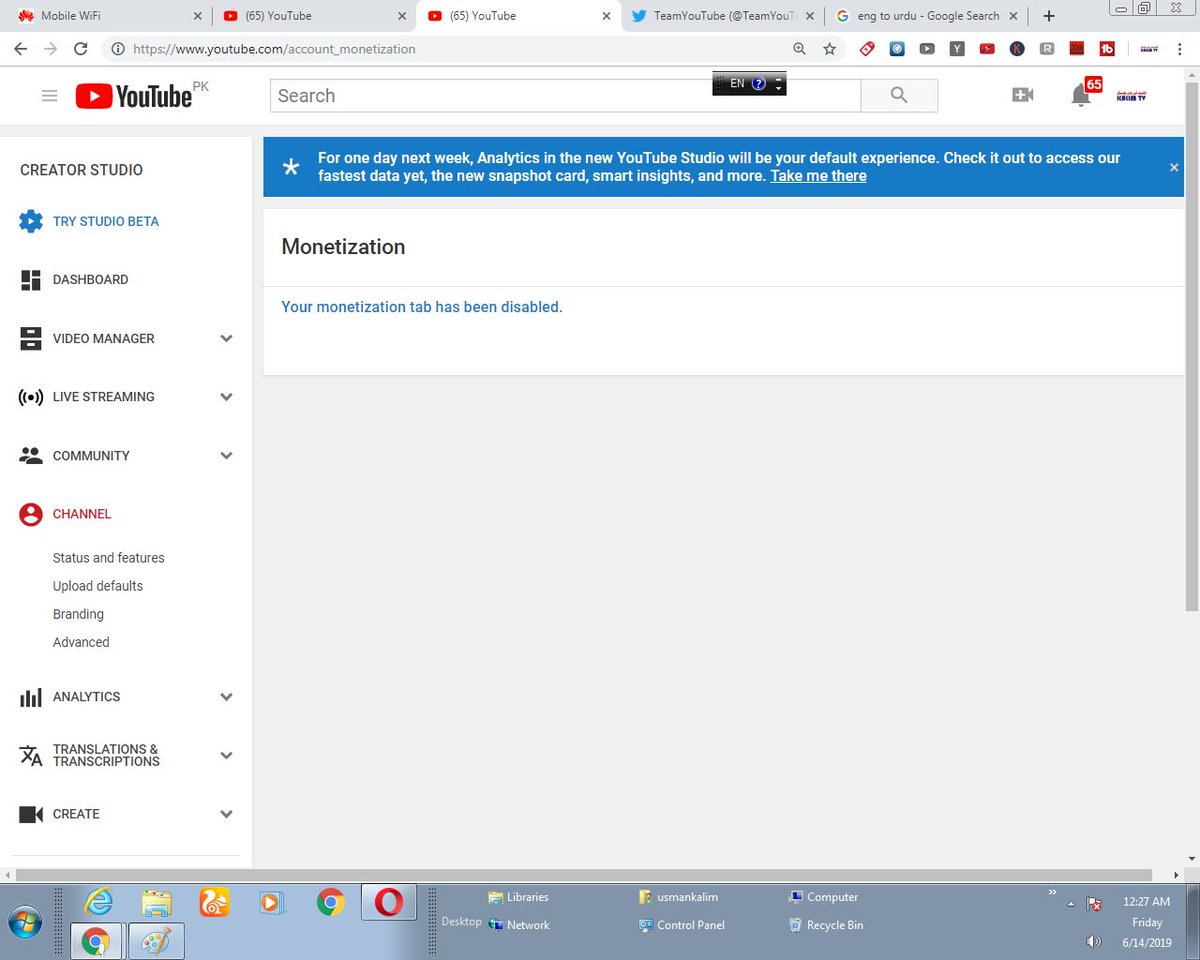Click the red tag extension icon
1200x960 pixels.
[867, 48]
